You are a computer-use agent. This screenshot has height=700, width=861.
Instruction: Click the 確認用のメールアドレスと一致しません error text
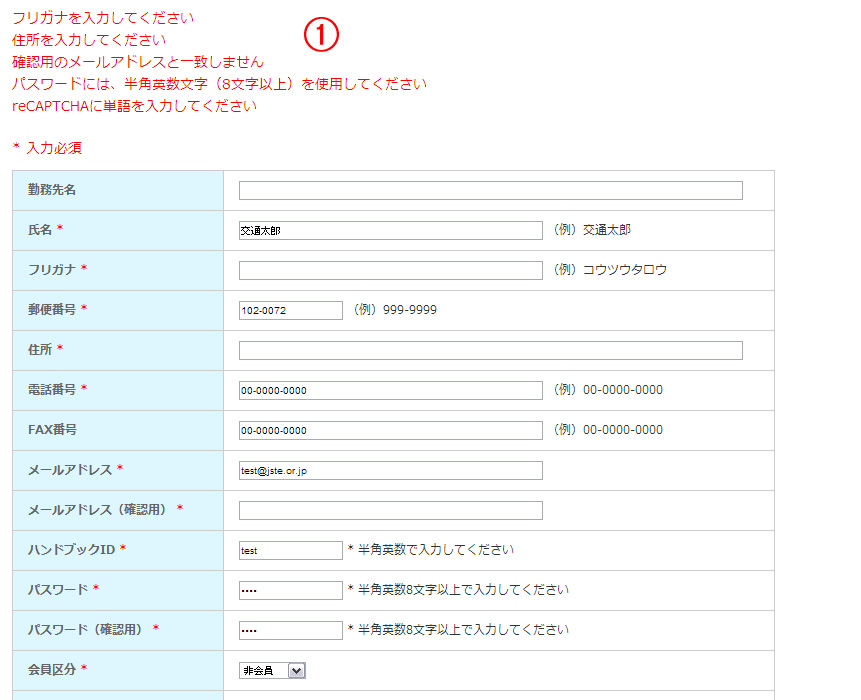click(x=138, y=62)
